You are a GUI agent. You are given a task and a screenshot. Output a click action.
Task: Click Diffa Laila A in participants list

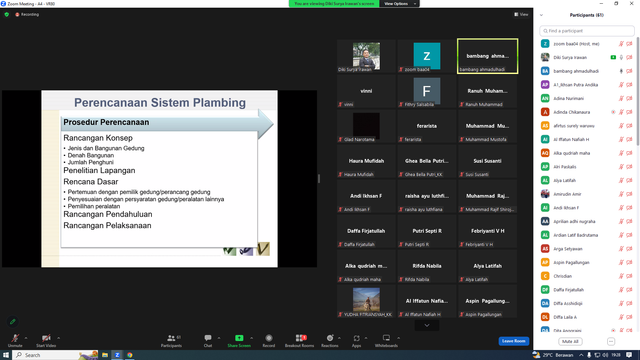point(565,317)
